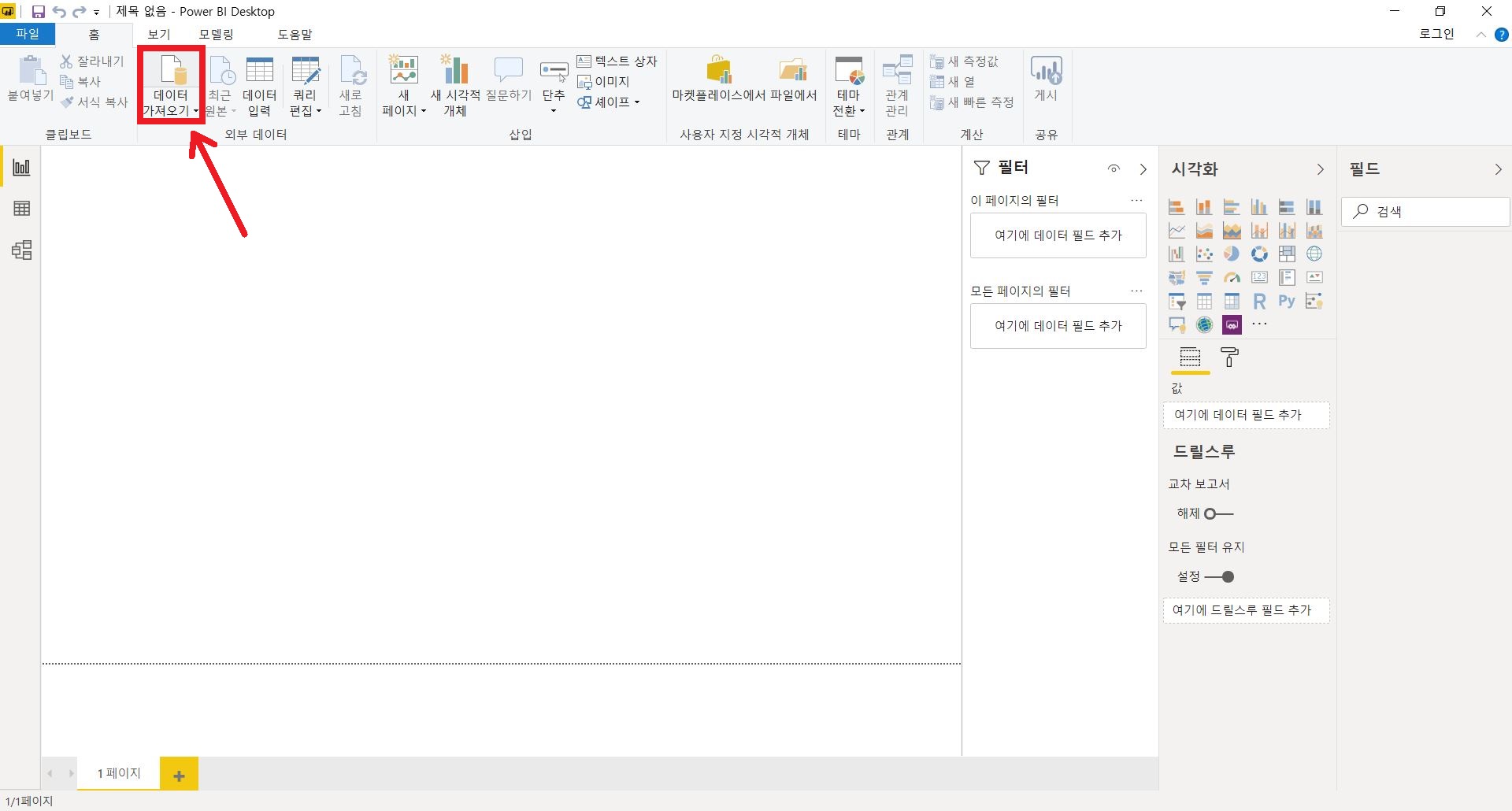Select the stacked bar chart visual
Image resolution: width=1512 pixels, height=811 pixels.
pyautogui.click(x=1177, y=207)
